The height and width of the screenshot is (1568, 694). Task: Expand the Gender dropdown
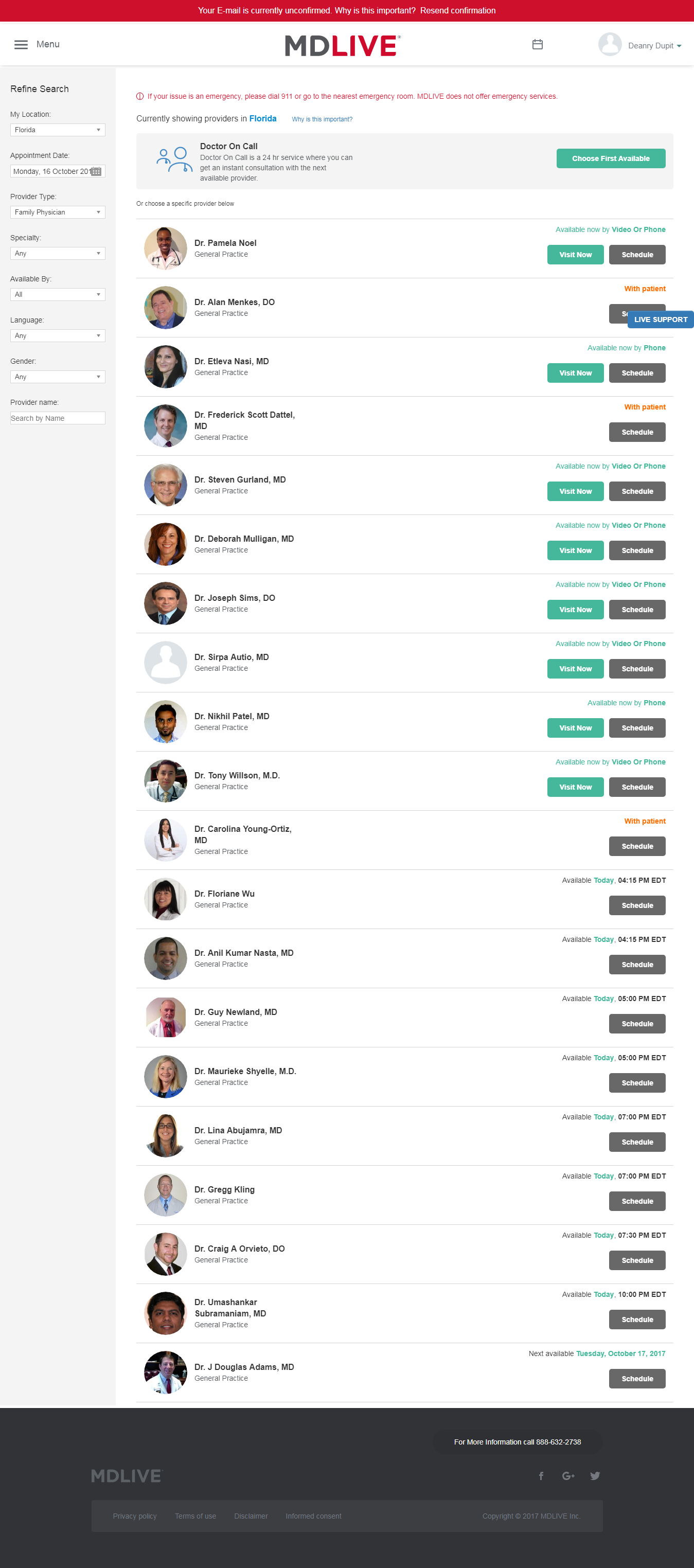pyautogui.click(x=58, y=377)
